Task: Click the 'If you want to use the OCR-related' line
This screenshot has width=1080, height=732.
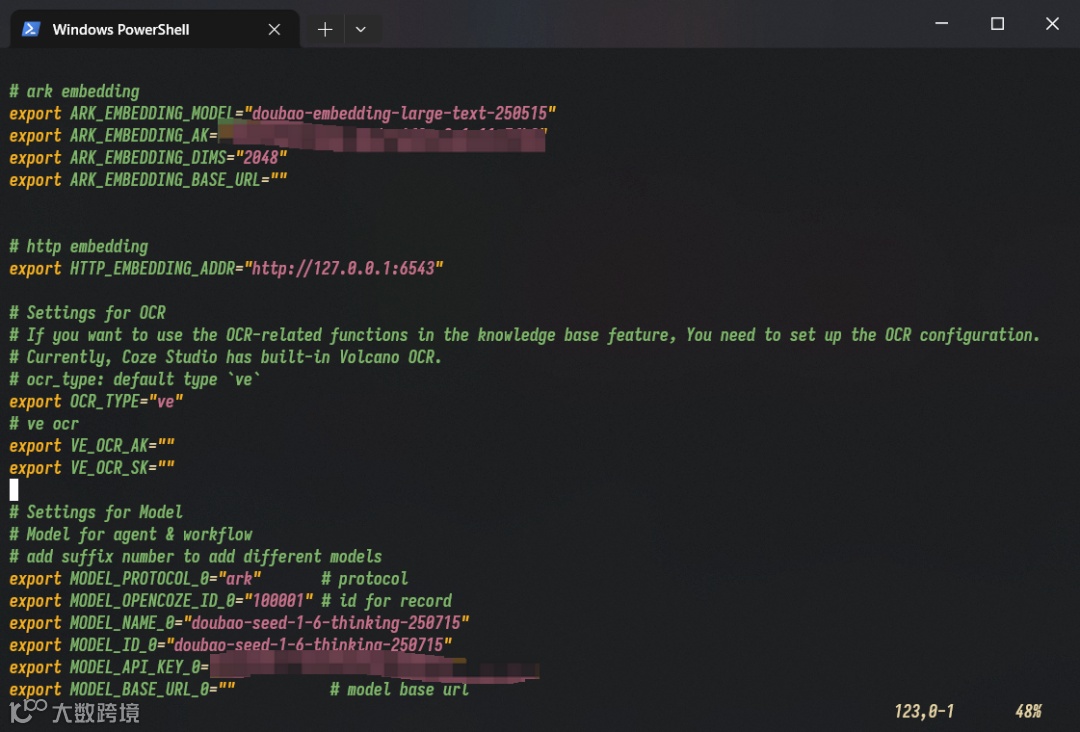Action: [x=524, y=335]
